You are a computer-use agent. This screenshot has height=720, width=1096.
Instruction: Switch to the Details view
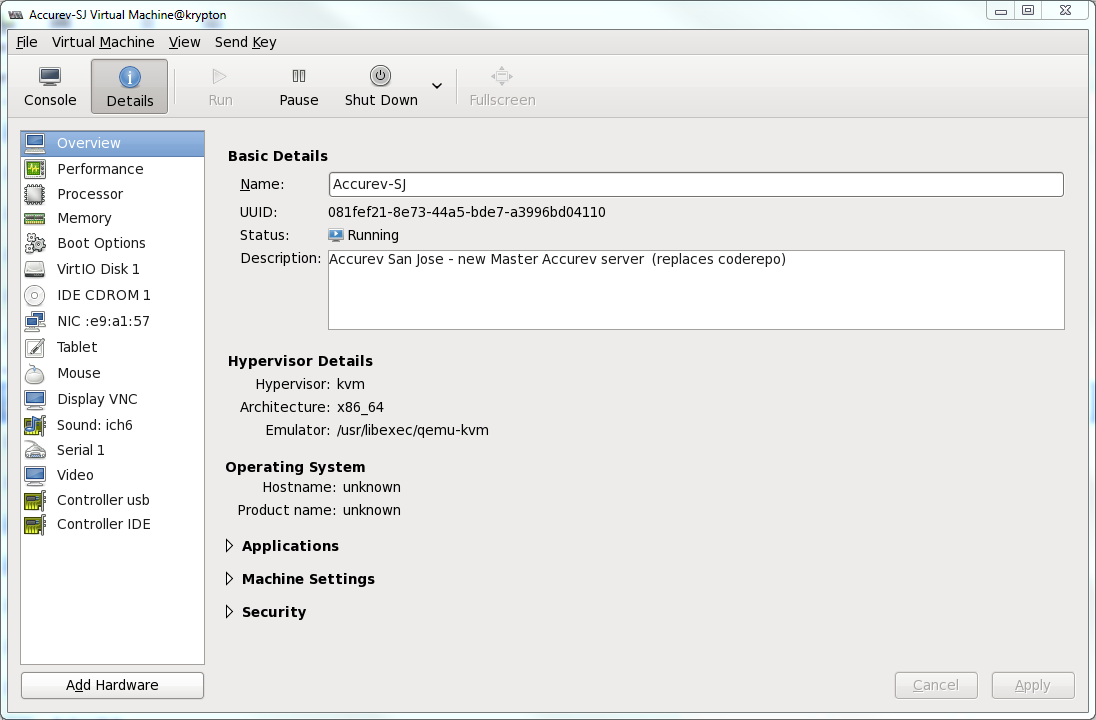click(x=129, y=87)
